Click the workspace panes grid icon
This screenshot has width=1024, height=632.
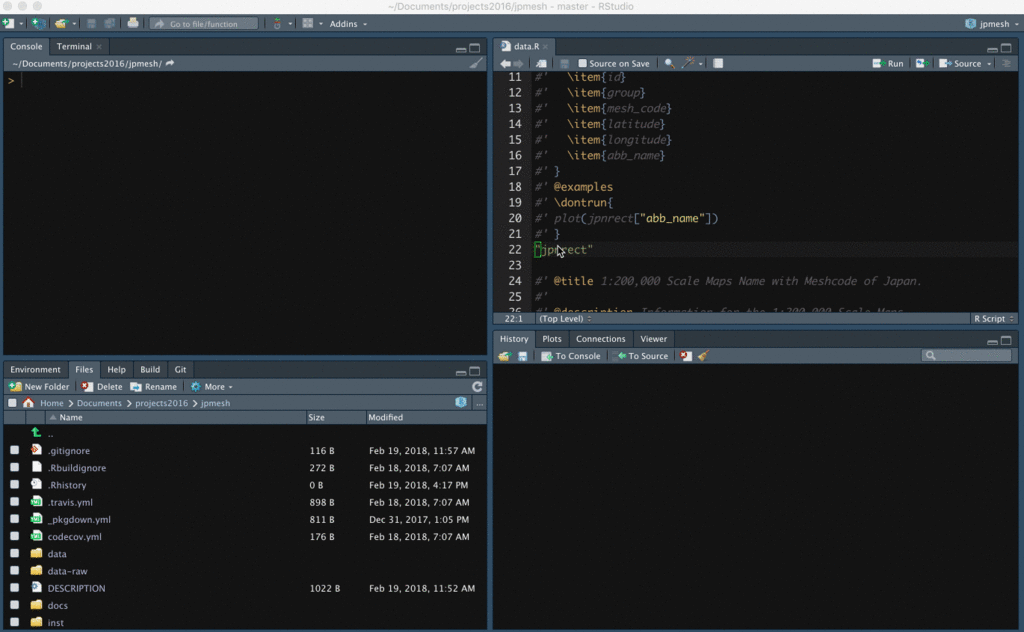coord(308,24)
